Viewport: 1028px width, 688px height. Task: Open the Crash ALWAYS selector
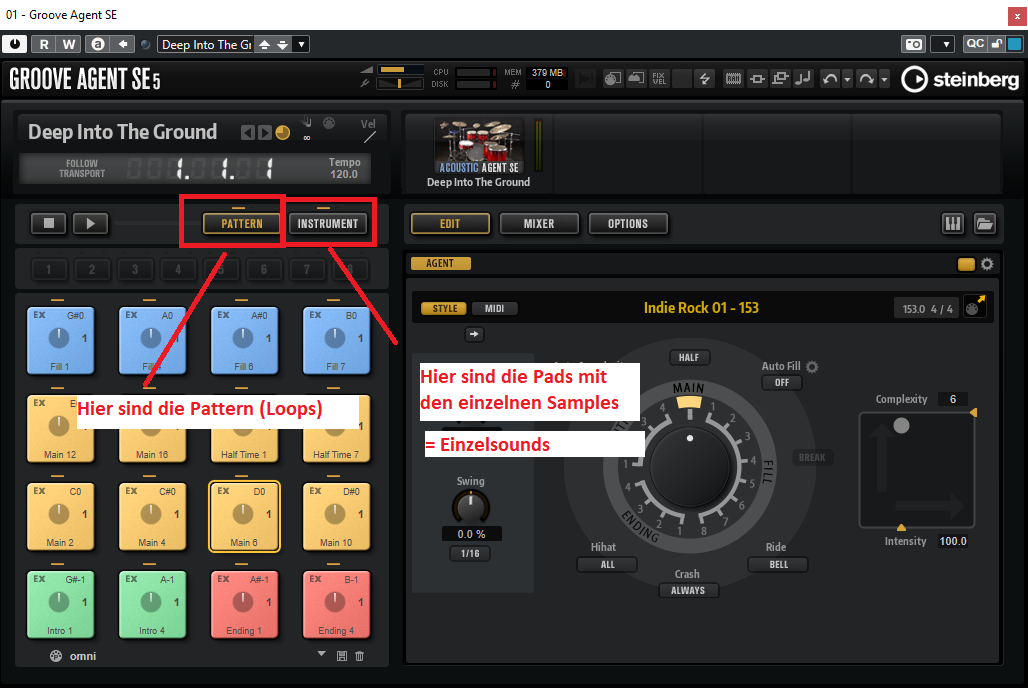tap(688, 590)
